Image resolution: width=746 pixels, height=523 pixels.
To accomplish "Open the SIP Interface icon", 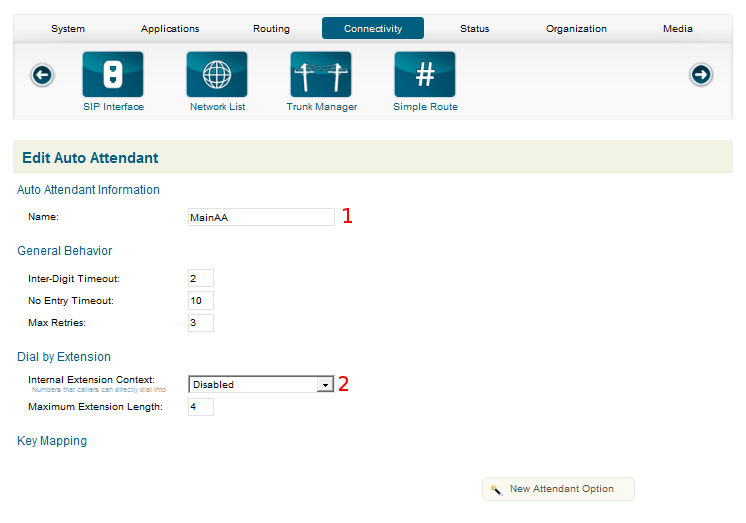I will (113, 75).
